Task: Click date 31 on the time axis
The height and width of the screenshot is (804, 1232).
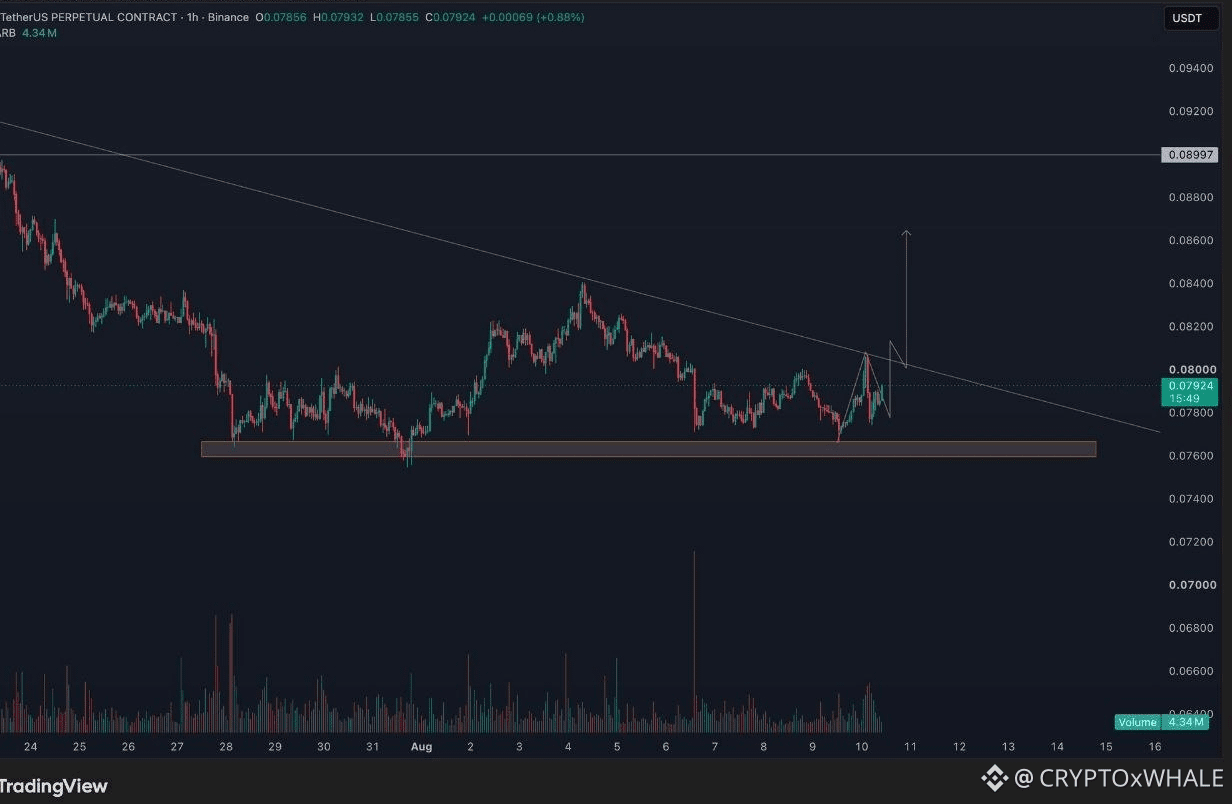Action: coord(373,746)
